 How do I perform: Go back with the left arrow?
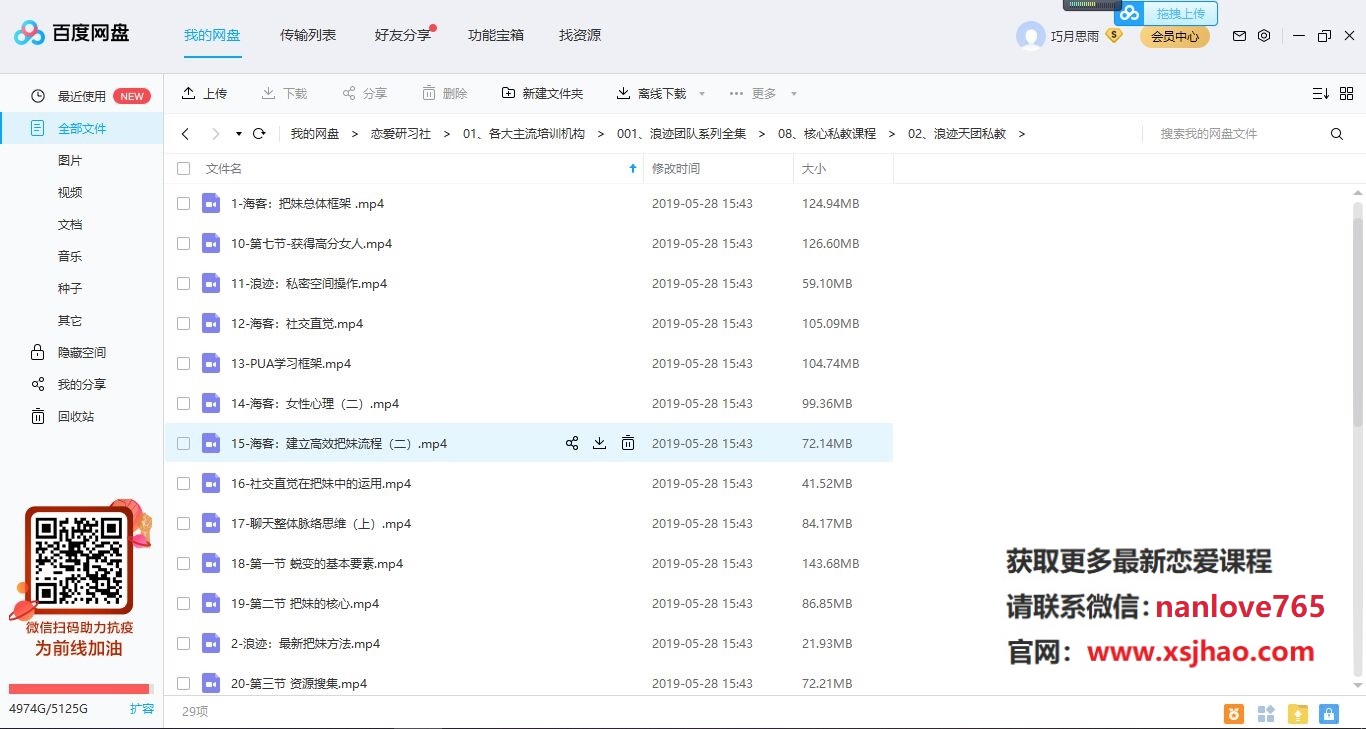point(185,134)
